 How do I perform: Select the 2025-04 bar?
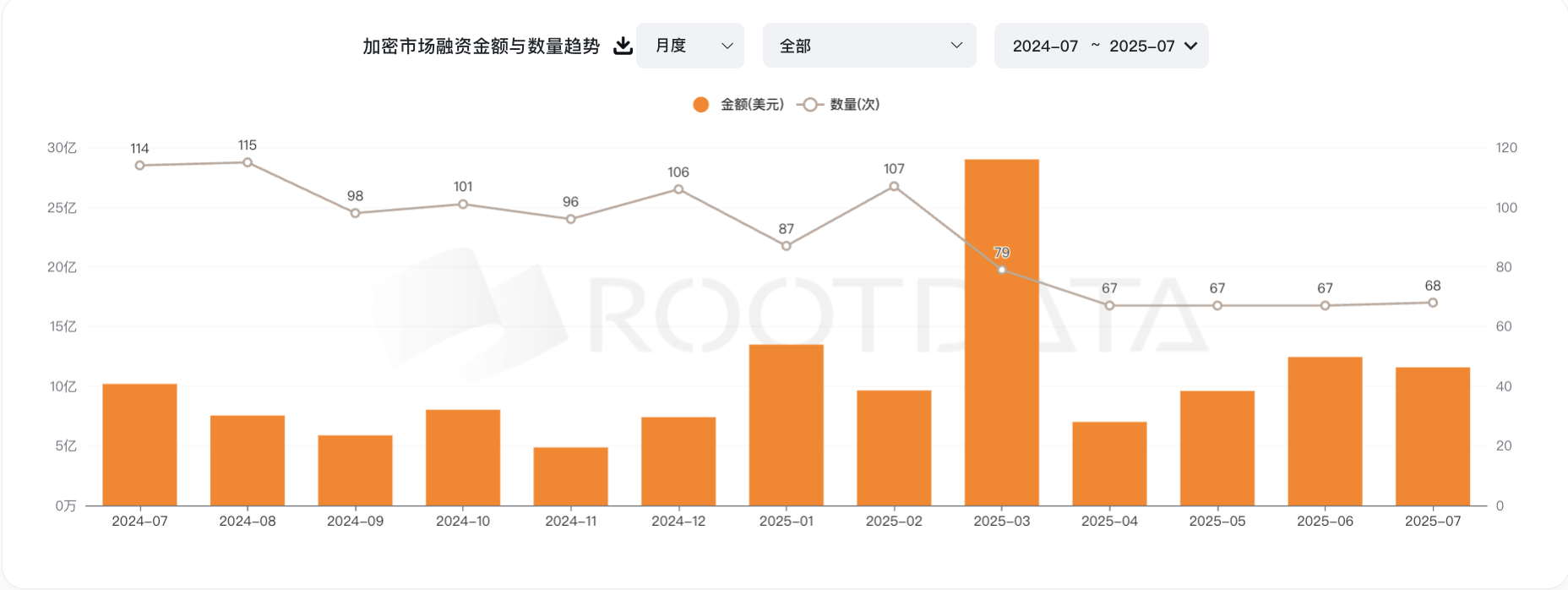pyautogui.click(x=1109, y=463)
